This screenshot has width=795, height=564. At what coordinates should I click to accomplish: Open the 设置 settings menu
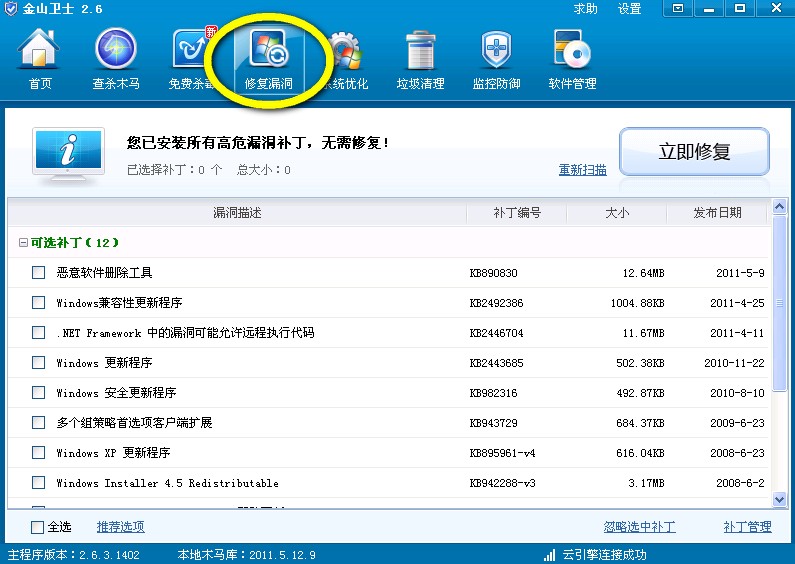(630, 9)
